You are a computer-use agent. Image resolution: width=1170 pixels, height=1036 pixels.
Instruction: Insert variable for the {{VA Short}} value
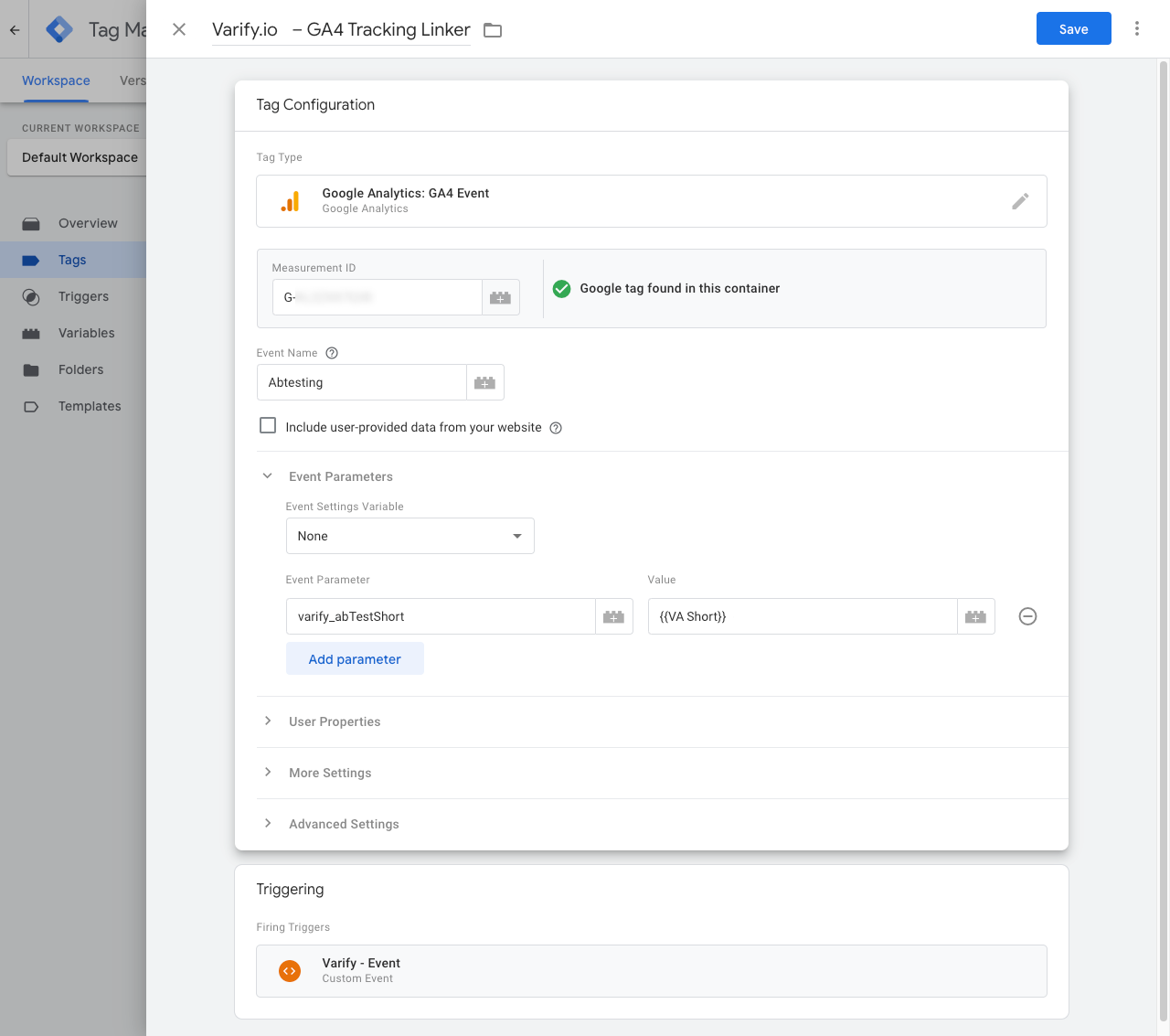click(x=976, y=616)
